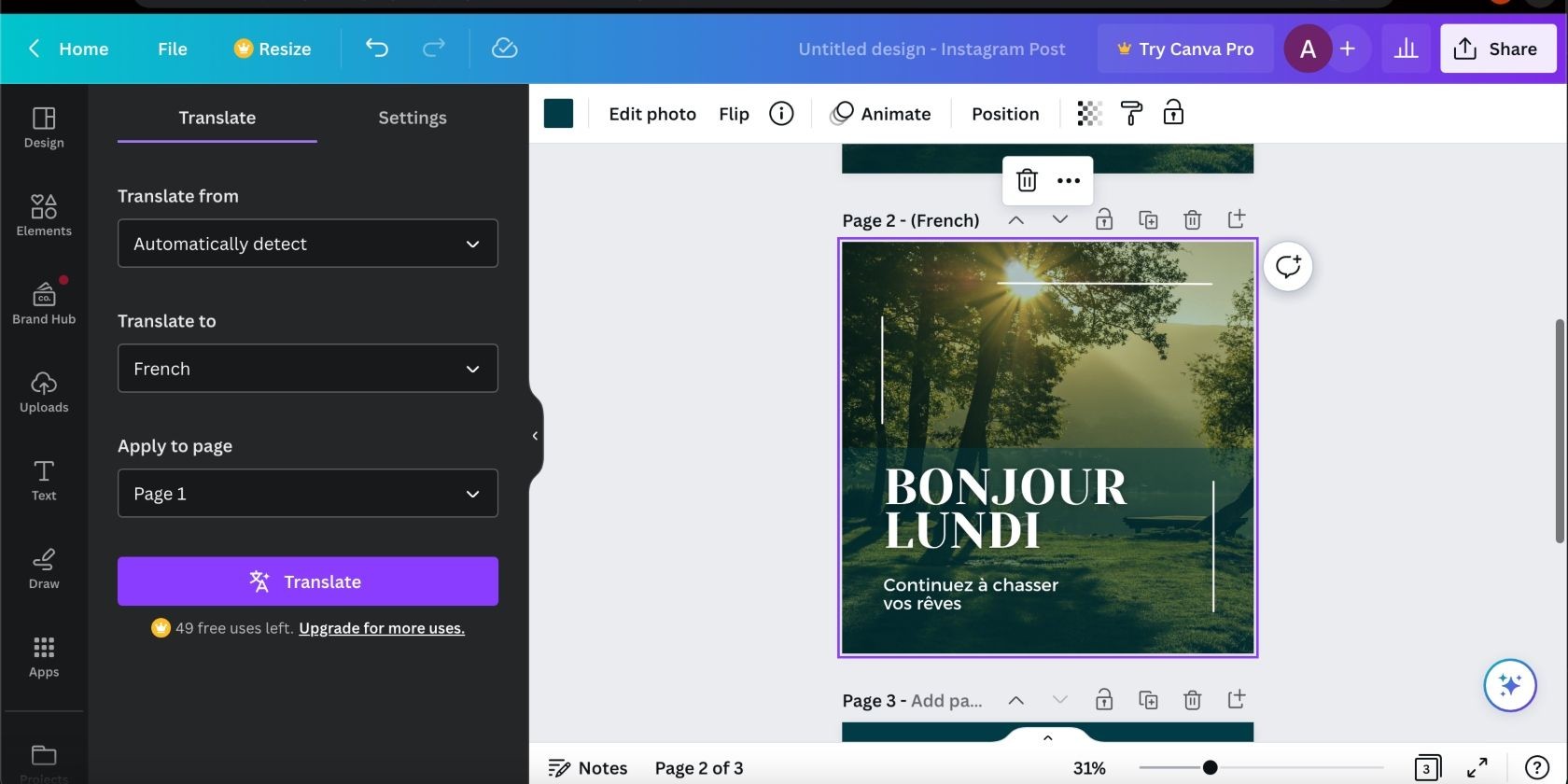Open Notes panel
The image size is (1568, 784).
588,768
